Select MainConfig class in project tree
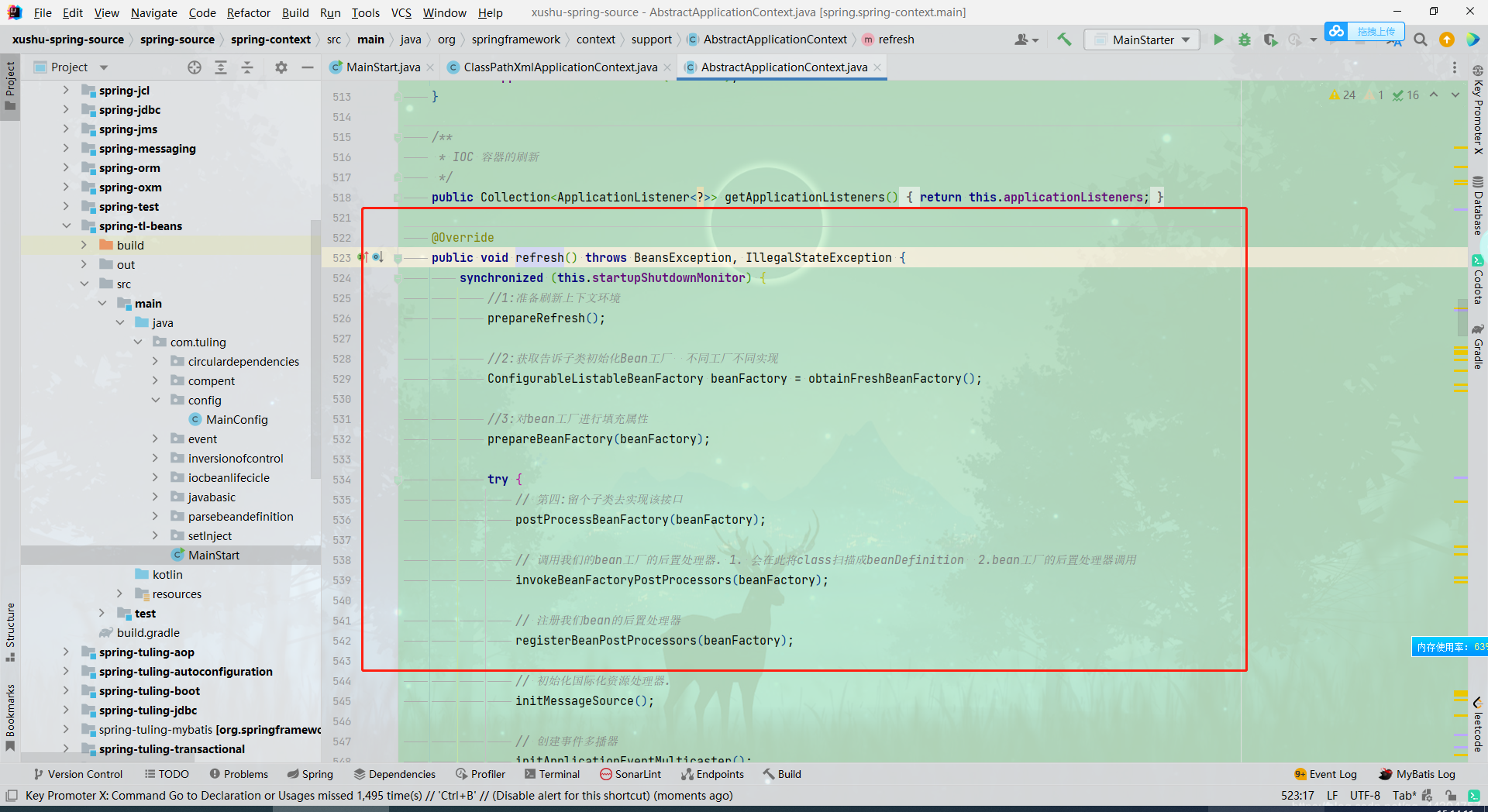Viewport: 1488px width, 812px height. (x=236, y=420)
